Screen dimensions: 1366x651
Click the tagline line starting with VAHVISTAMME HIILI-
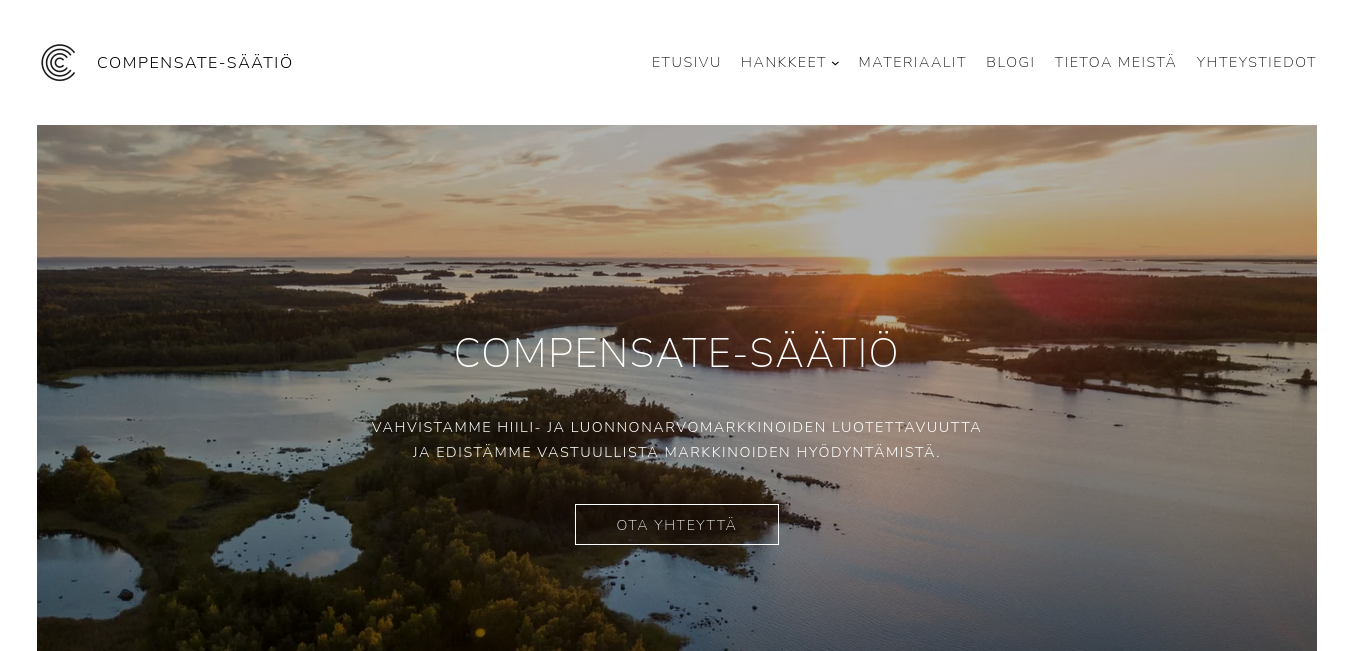[677, 427]
